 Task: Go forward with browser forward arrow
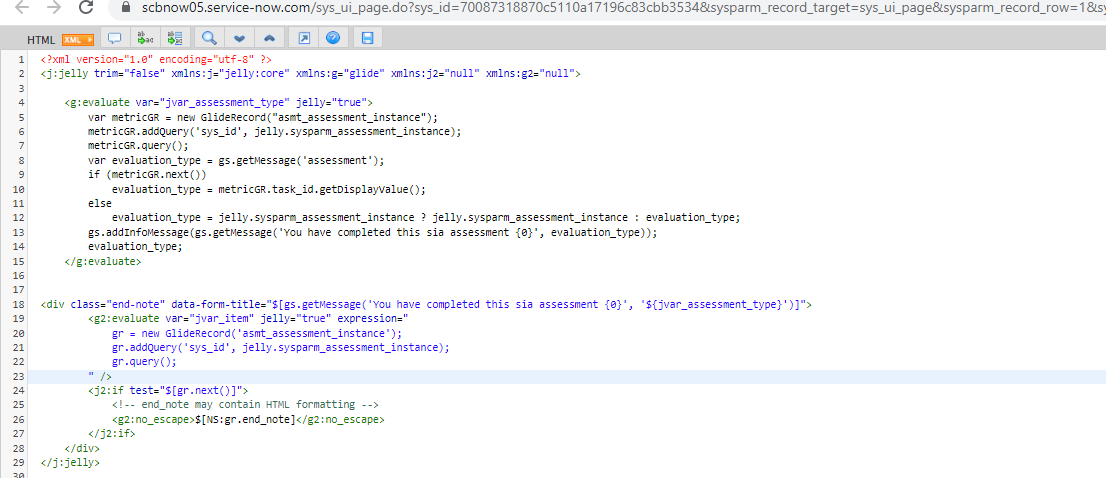tap(54, 8)
